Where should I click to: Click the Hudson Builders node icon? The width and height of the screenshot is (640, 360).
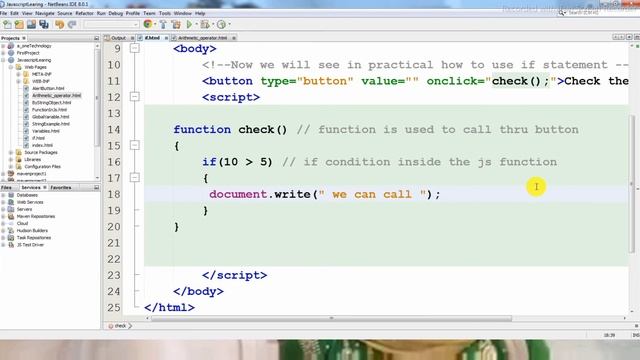11,231
